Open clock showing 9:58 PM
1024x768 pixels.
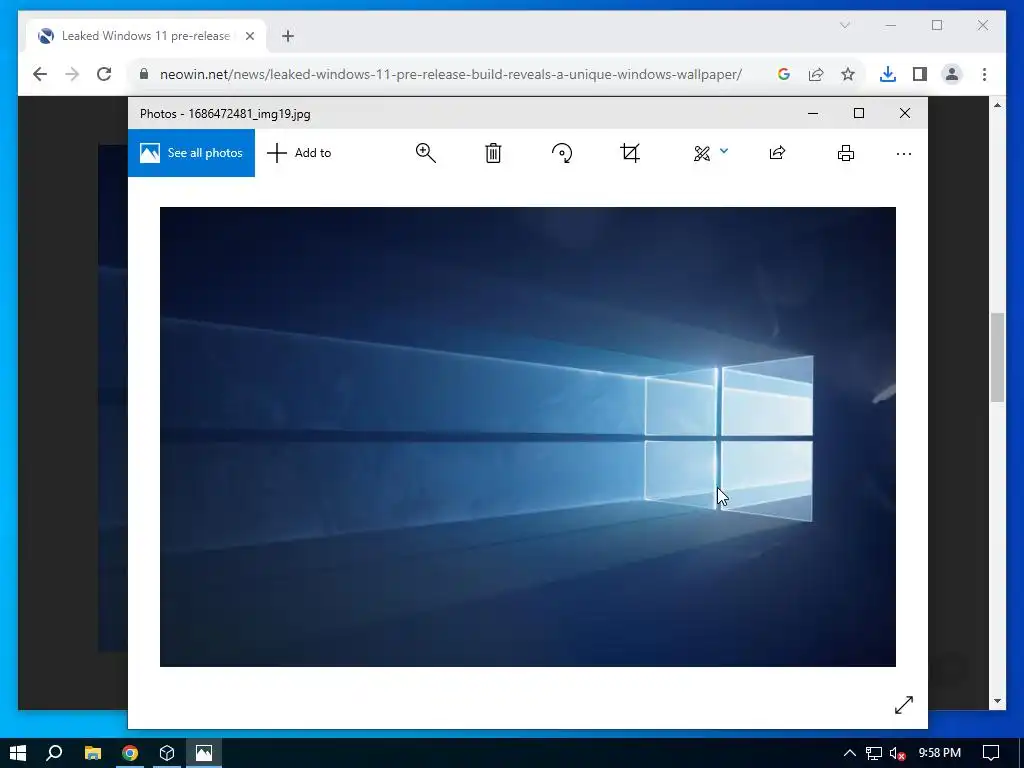coord(940,753)
